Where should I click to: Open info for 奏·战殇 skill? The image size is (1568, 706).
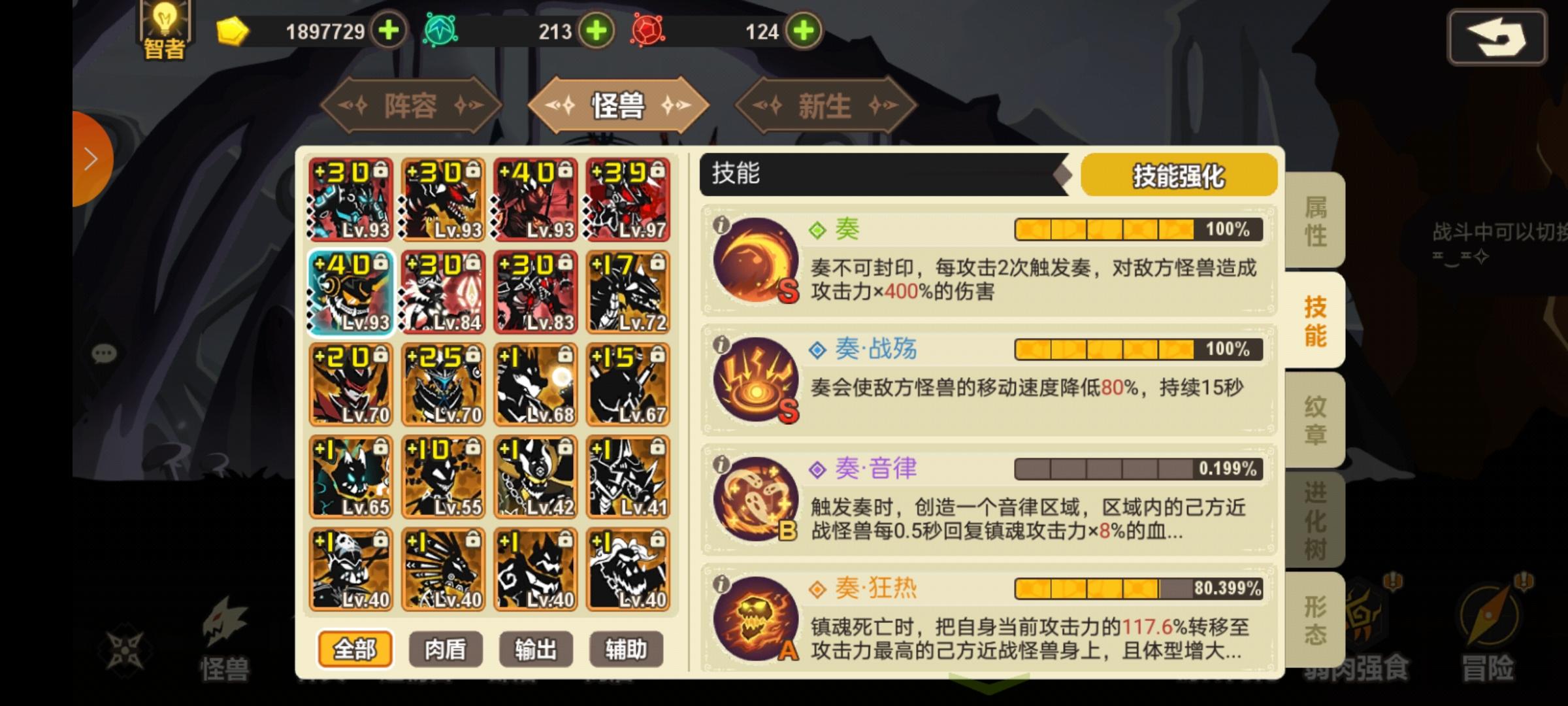[721, 345]
